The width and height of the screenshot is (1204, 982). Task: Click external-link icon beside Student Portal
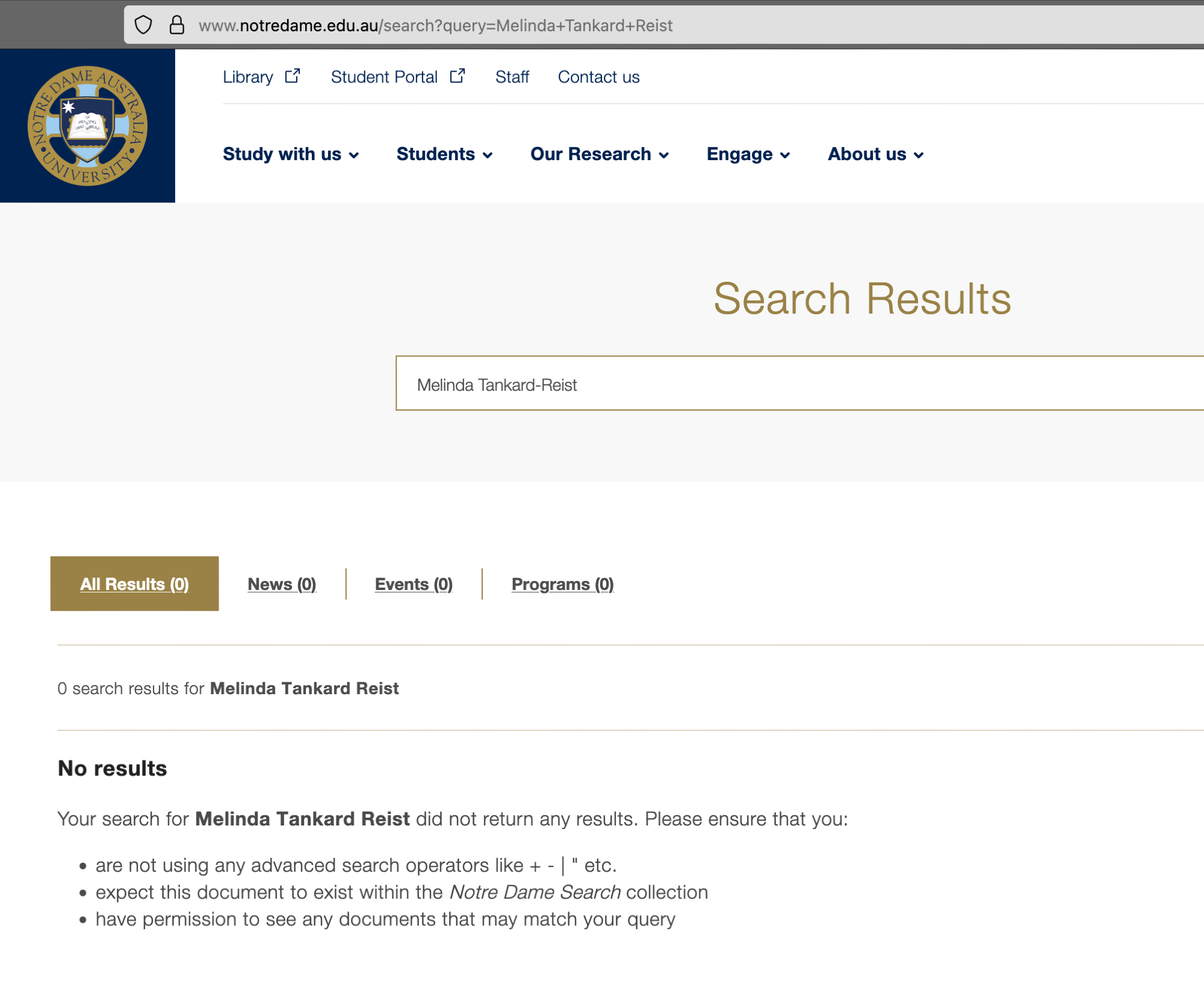pos(458,76)
